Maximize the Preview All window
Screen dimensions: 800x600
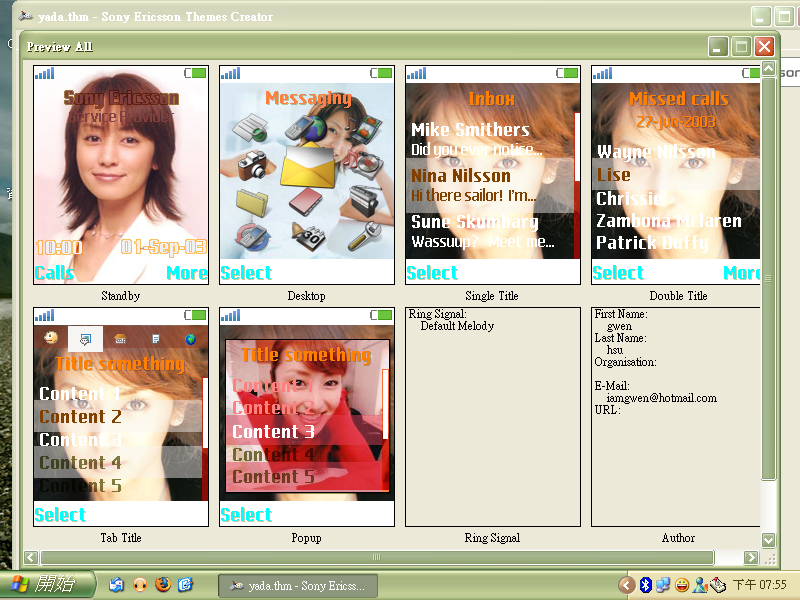click(x=741, y=47)
